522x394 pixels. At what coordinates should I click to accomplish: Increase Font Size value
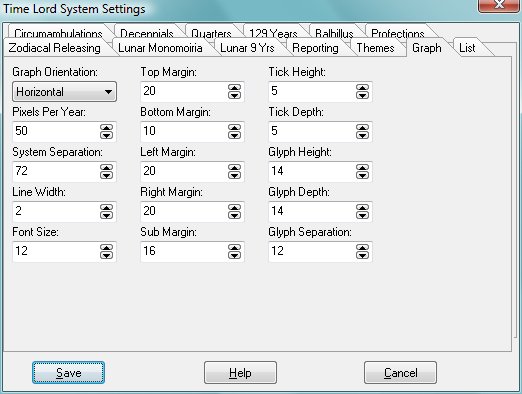[x=106, y=248]
